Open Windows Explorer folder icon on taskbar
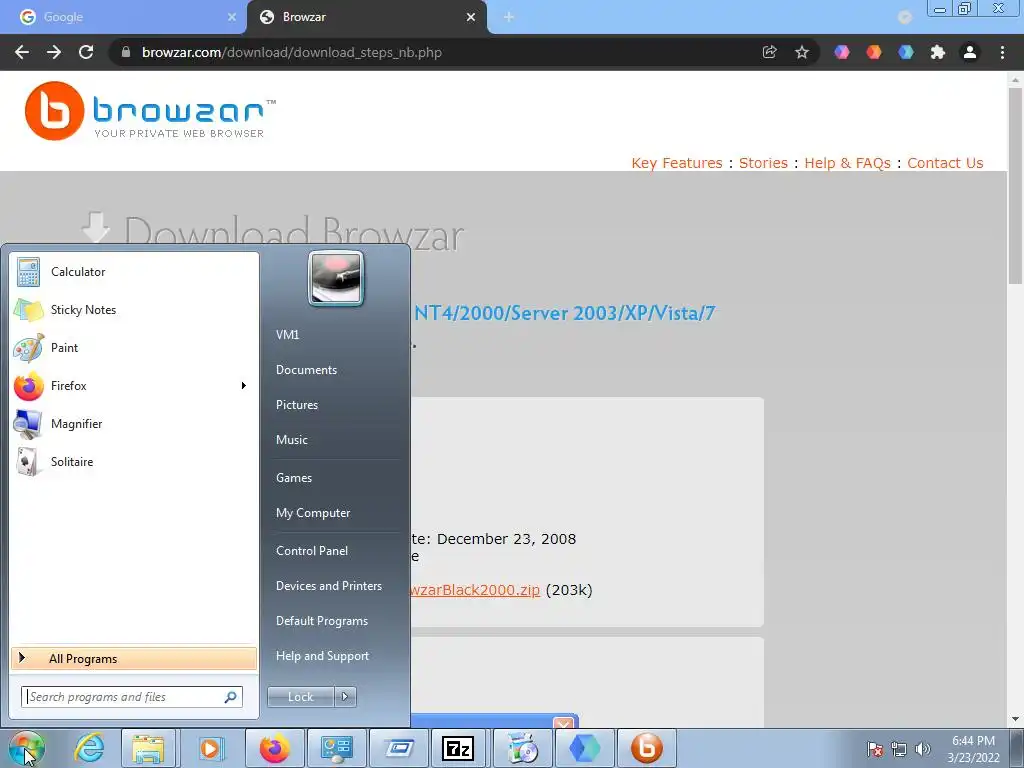 point(148,748)
